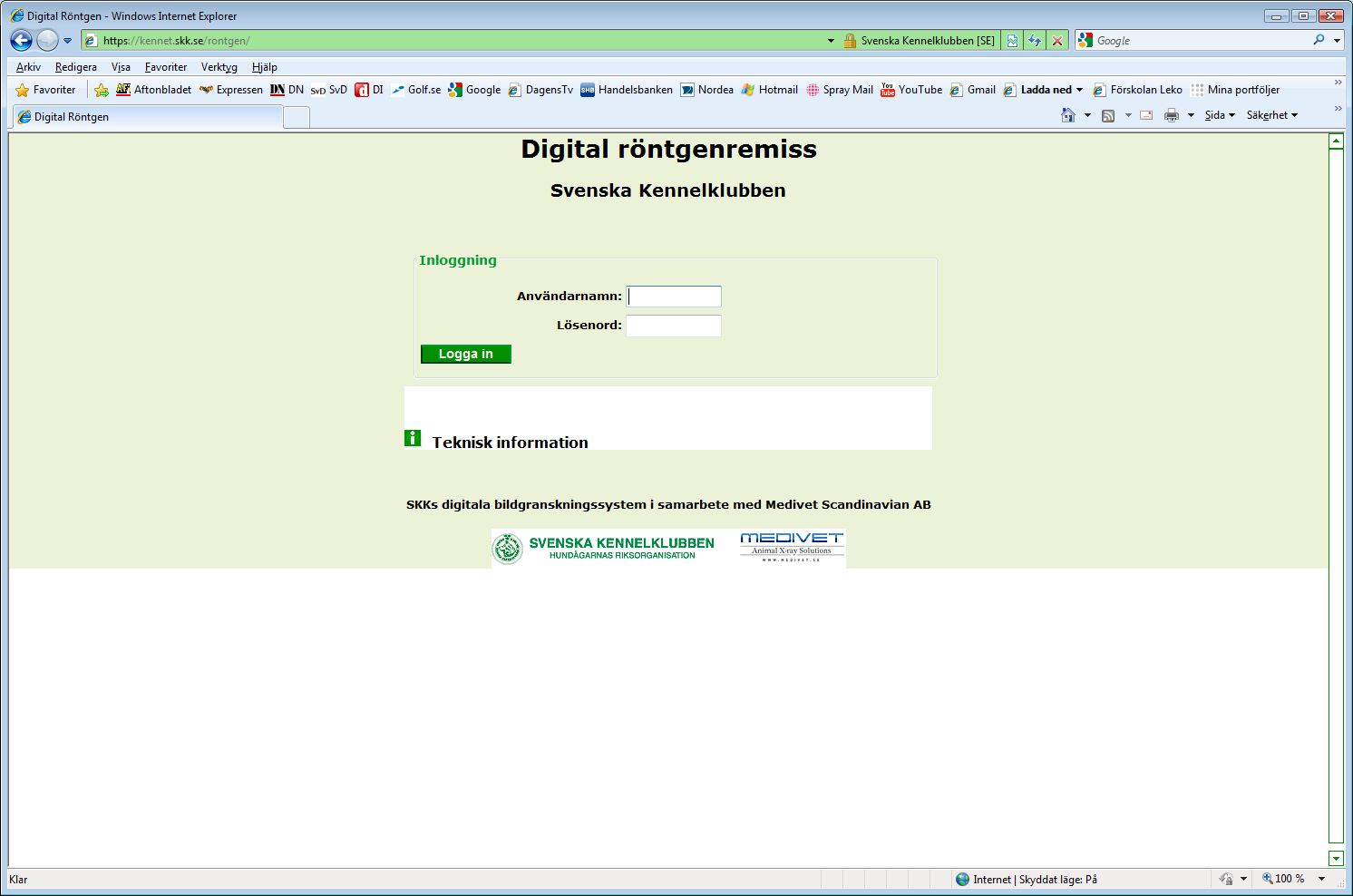Open the DagensTv favorite

pyautogui.click(x=540, y=90)
